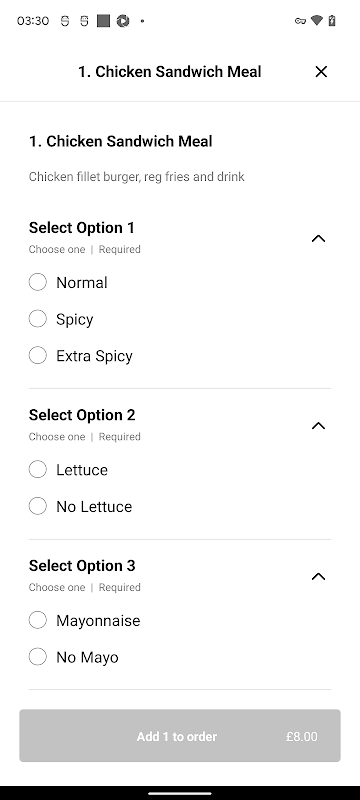Collapse the Select Option 2 section
The image size is (360, 800).
(x=318, y=426)
